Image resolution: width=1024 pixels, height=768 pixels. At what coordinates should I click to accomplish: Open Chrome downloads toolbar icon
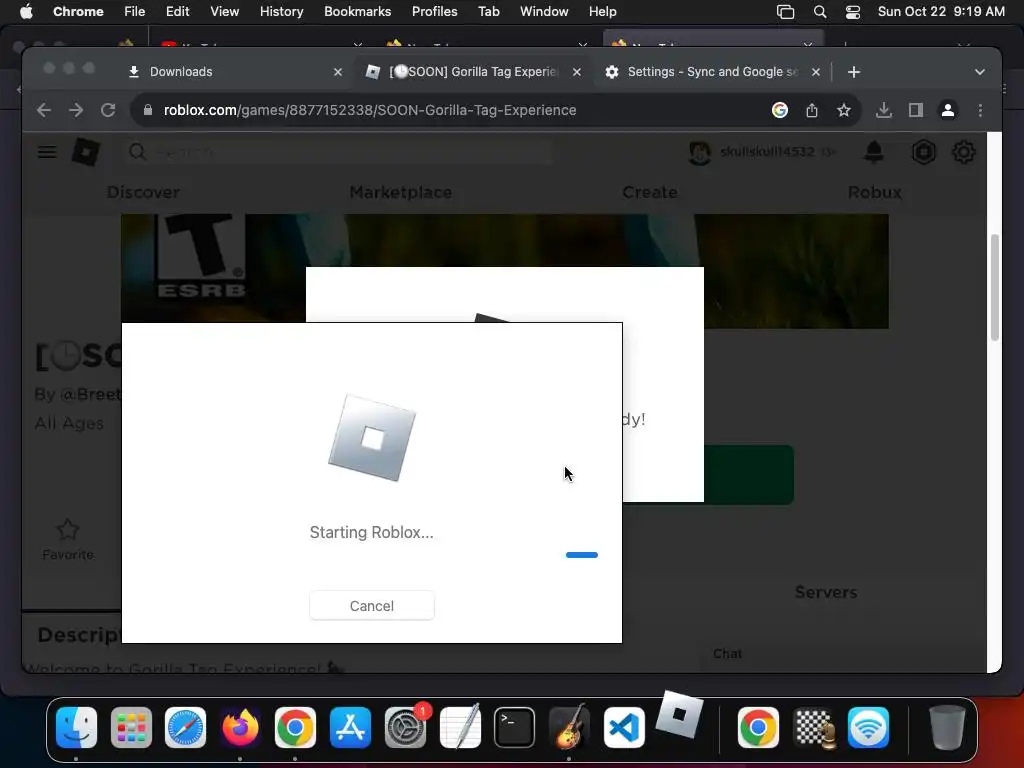tap(884, 110)
